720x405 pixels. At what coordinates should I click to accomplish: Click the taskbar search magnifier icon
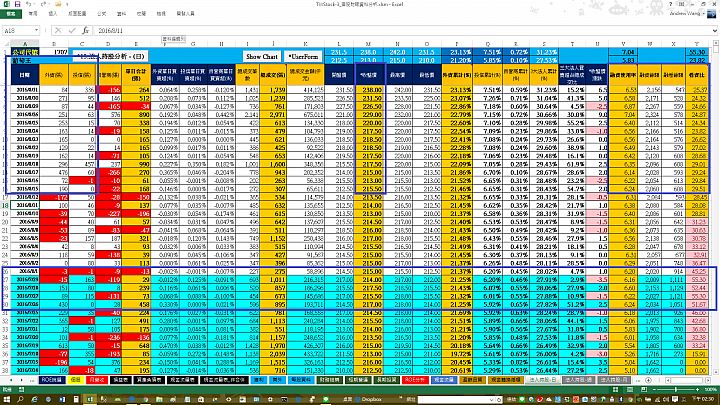click(x=20, y=399)
